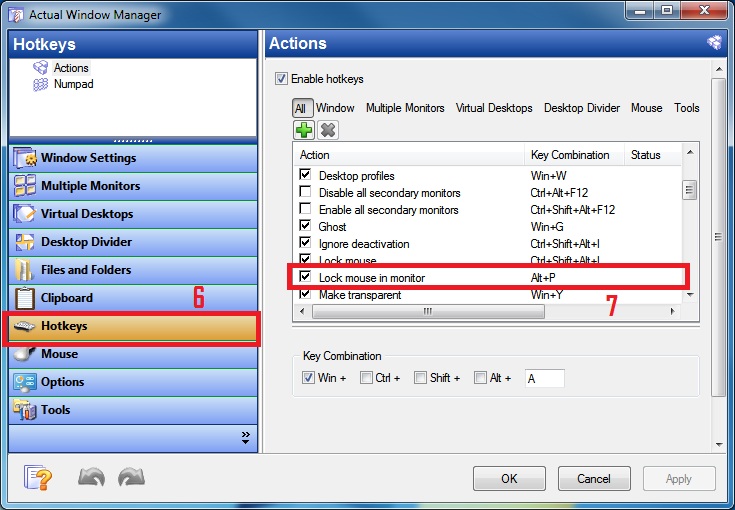
Task: Click main panel scroll up arrow
Action: 719,69
